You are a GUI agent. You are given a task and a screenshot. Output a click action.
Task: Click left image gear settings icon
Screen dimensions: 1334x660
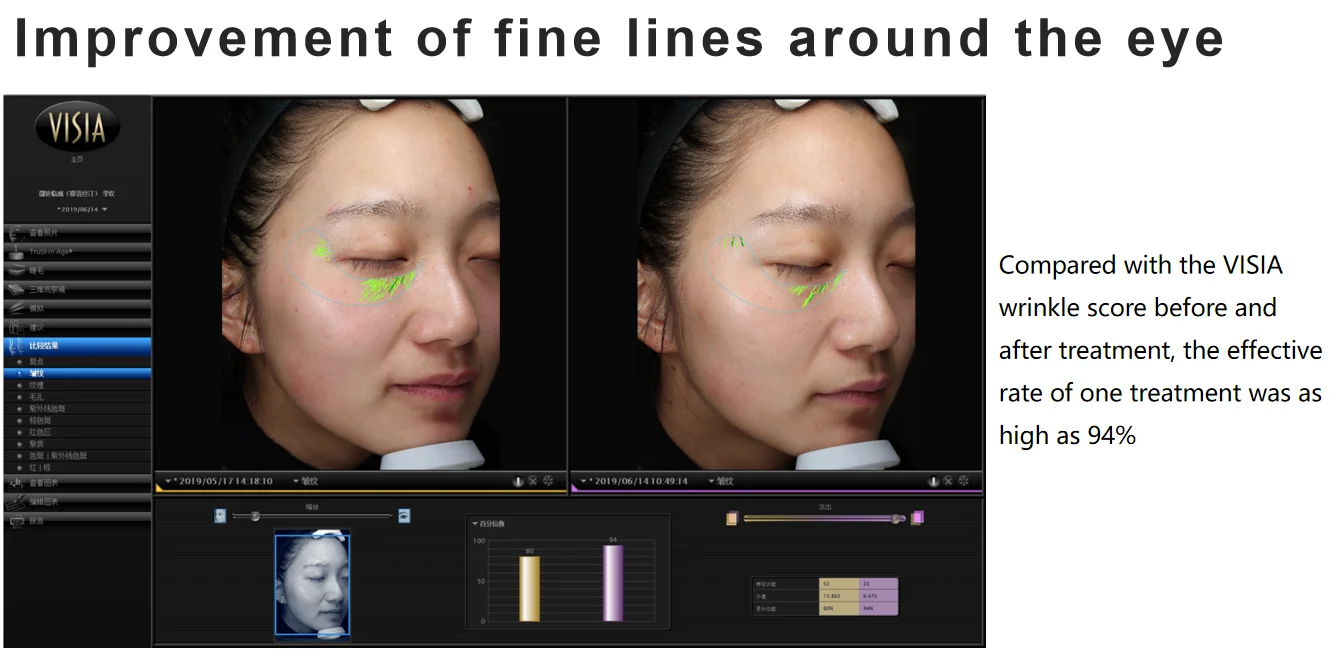click(548, 481)
